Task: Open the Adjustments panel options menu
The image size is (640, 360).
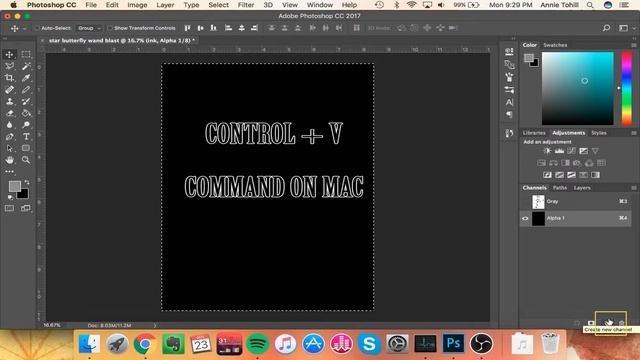Action: coord(634,133)
